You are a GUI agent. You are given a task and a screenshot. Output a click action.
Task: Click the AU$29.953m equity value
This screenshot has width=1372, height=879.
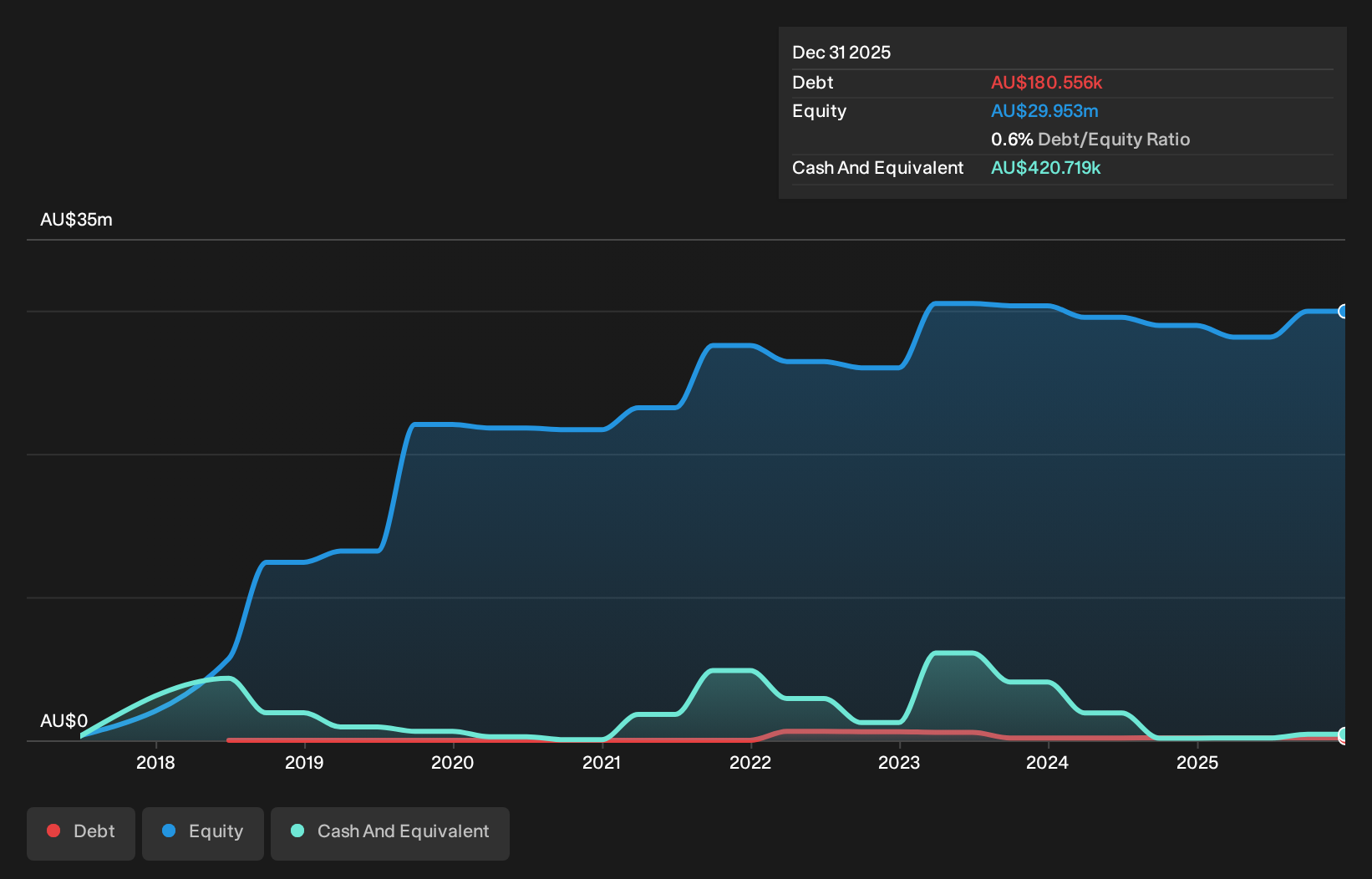tap(1044, 111)
